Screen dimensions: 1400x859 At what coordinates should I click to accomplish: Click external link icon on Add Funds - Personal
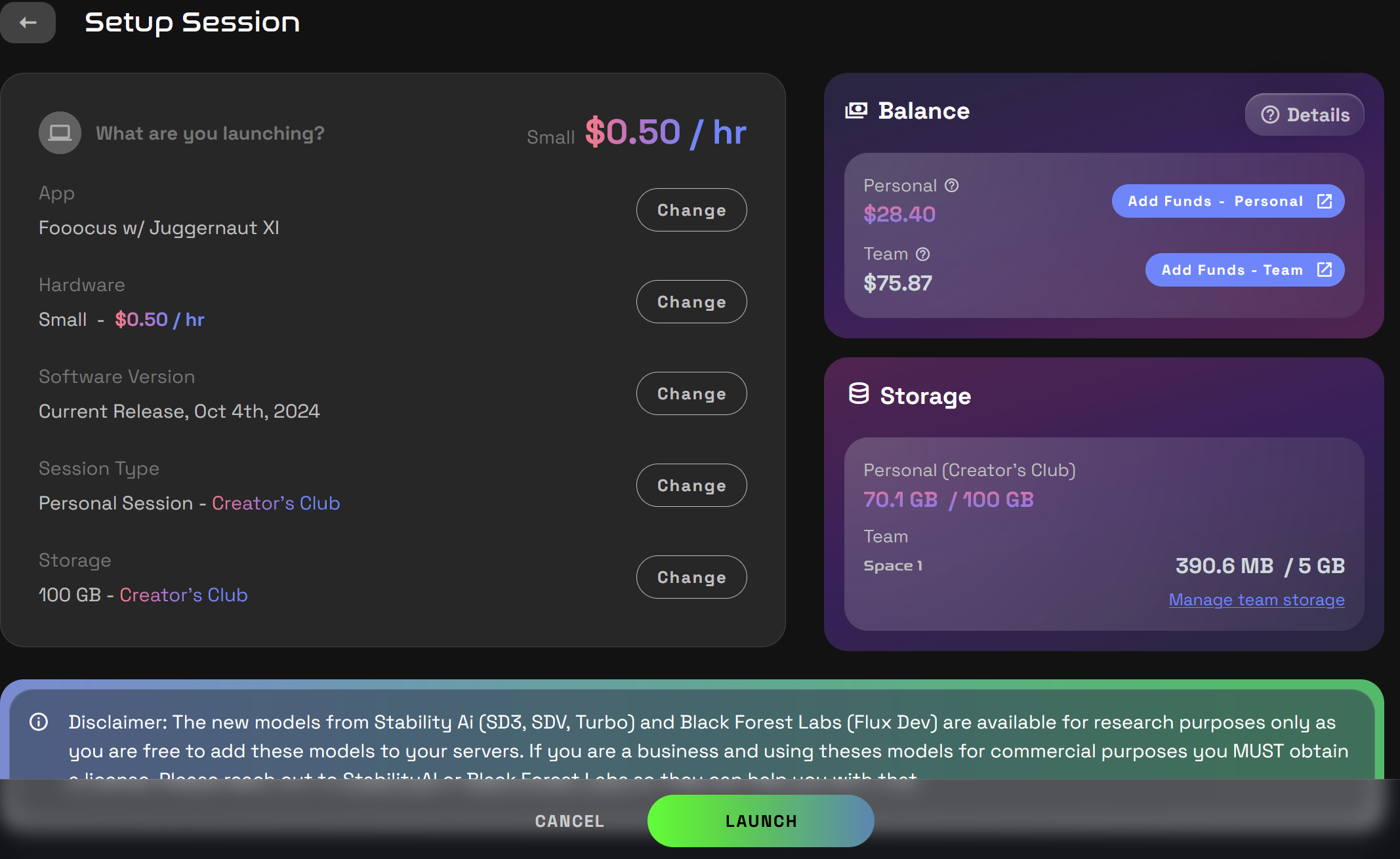coord(1325,201)
